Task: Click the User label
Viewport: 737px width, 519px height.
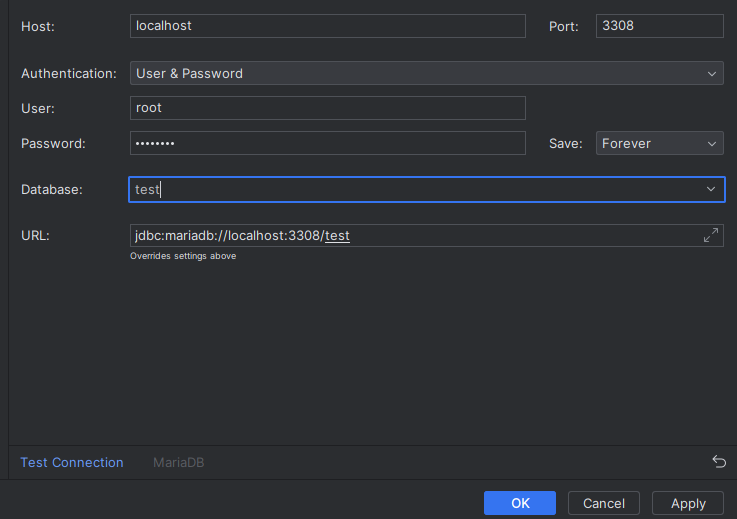Action: pyautogui.click(x=38, y=109)
